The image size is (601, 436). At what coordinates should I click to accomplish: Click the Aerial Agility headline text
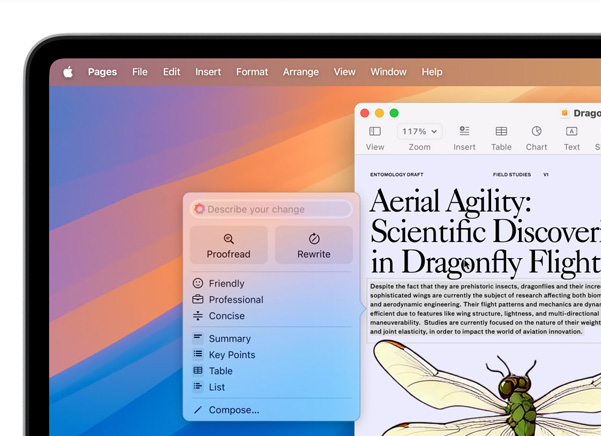coord(485,232)
